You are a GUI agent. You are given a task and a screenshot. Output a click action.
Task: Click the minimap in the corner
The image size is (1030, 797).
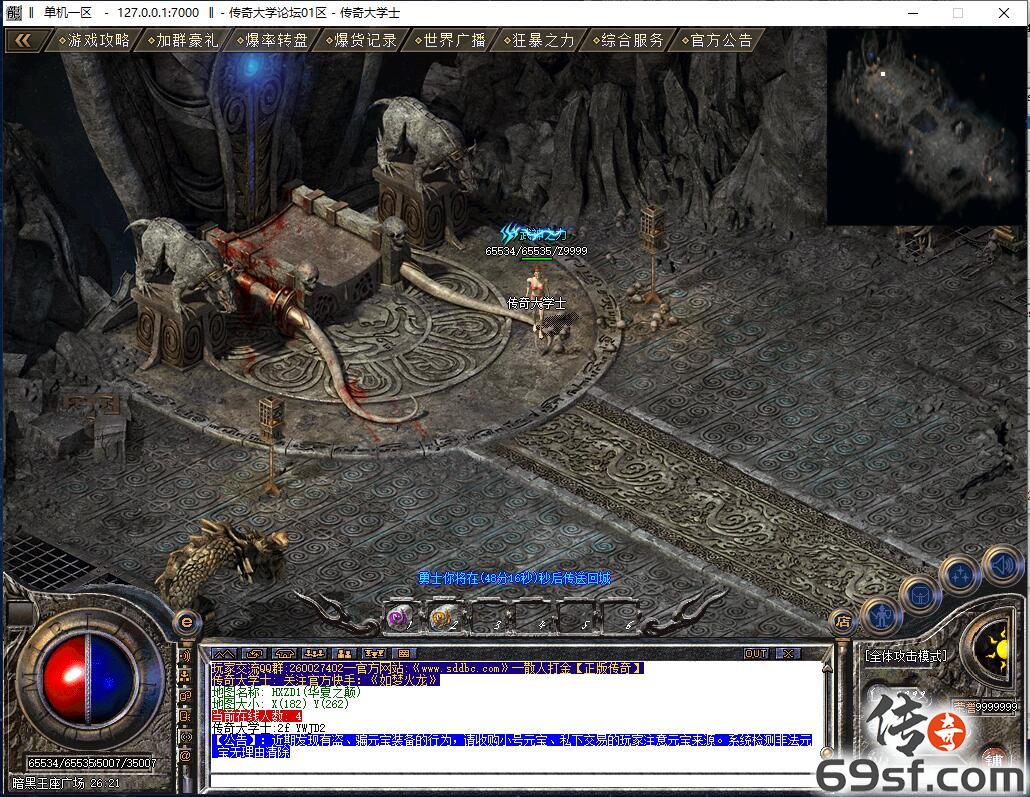pos(926,126)
